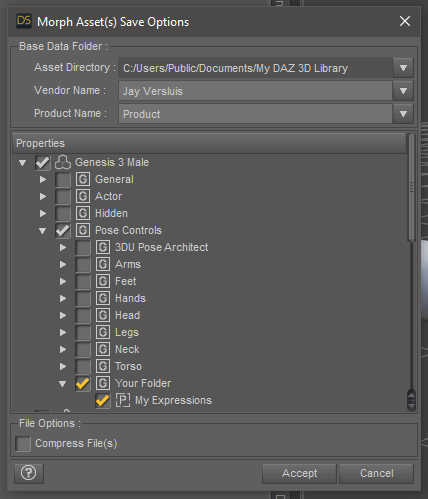Tick the Legs checkbox
This screenshot has height=499, width=428.
point(83,333)
